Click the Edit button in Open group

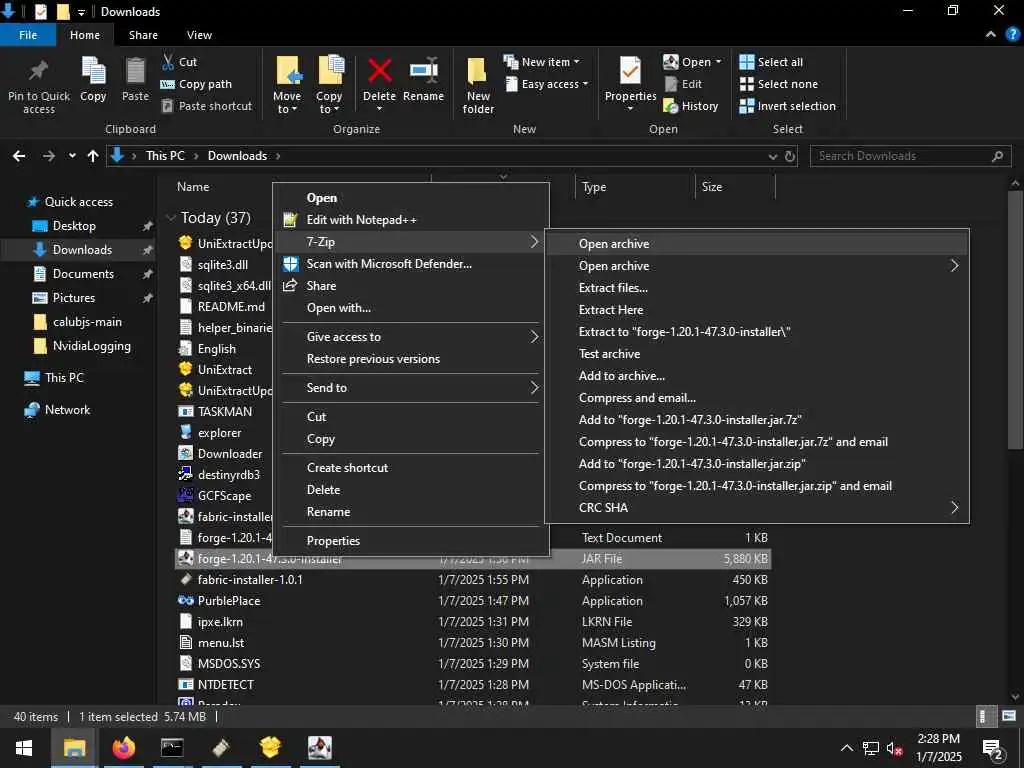point(683,84)
